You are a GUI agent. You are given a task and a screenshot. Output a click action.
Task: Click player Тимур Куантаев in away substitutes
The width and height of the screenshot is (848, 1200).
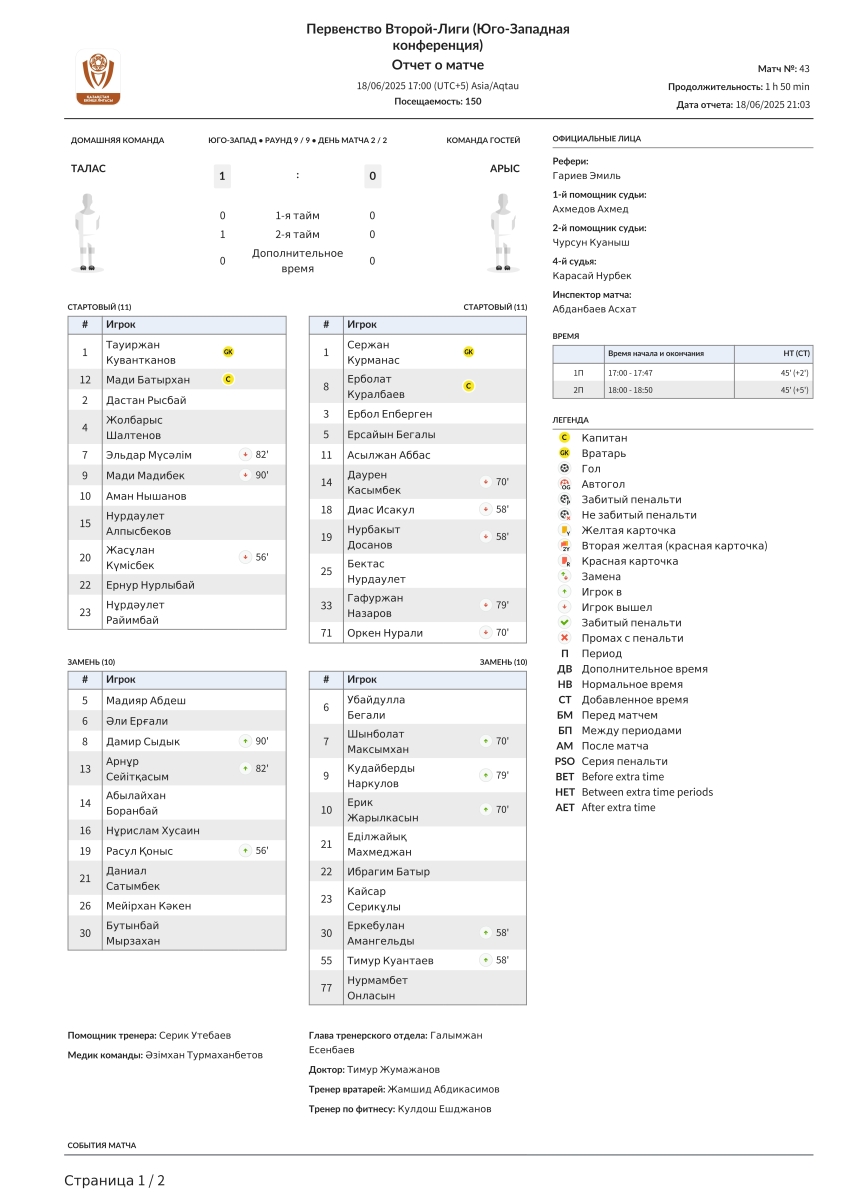(x=390, y=961)
